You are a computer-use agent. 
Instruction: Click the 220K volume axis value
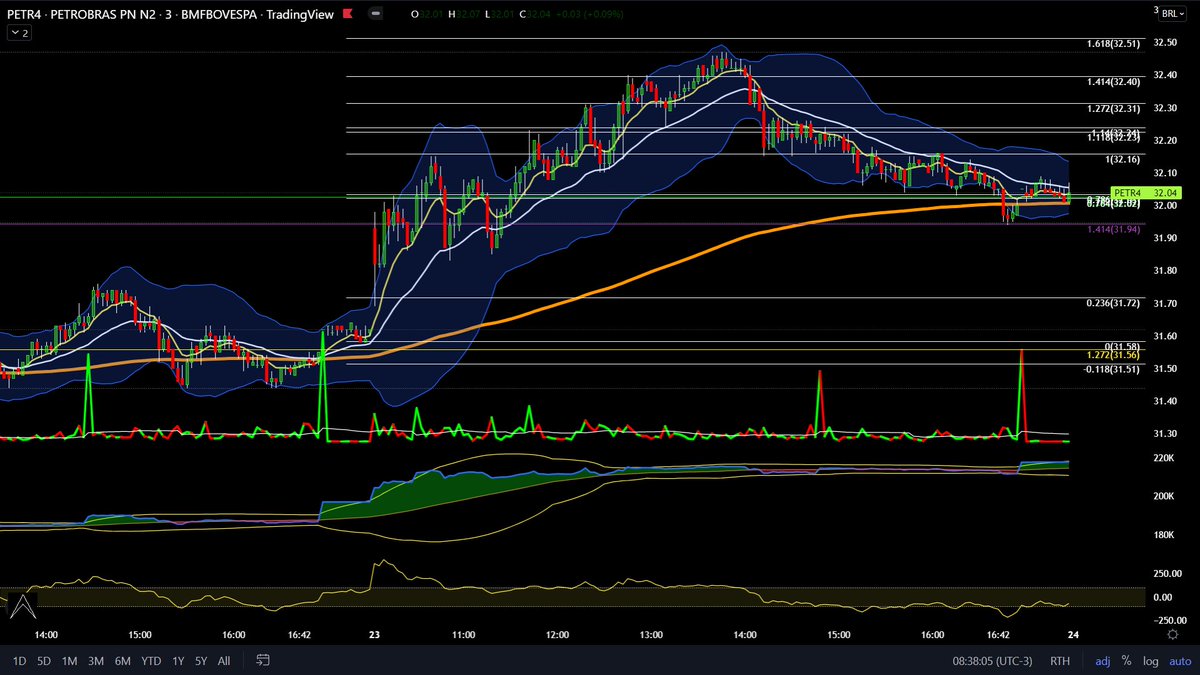(x=1164, y=457)
